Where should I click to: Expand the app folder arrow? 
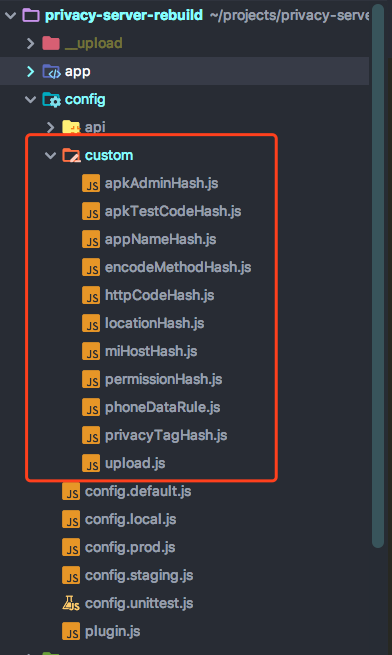tap(31, 71)
